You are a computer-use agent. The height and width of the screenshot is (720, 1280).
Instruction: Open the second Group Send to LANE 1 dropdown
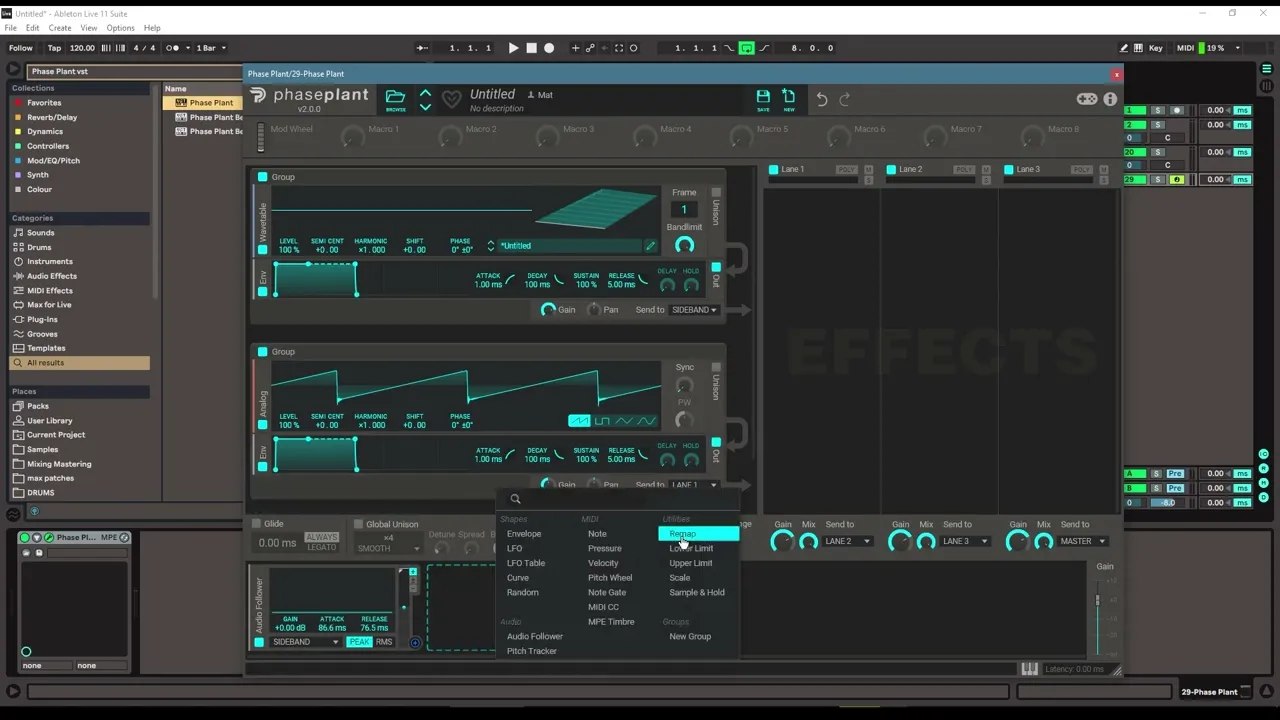[x=694, y=485]
